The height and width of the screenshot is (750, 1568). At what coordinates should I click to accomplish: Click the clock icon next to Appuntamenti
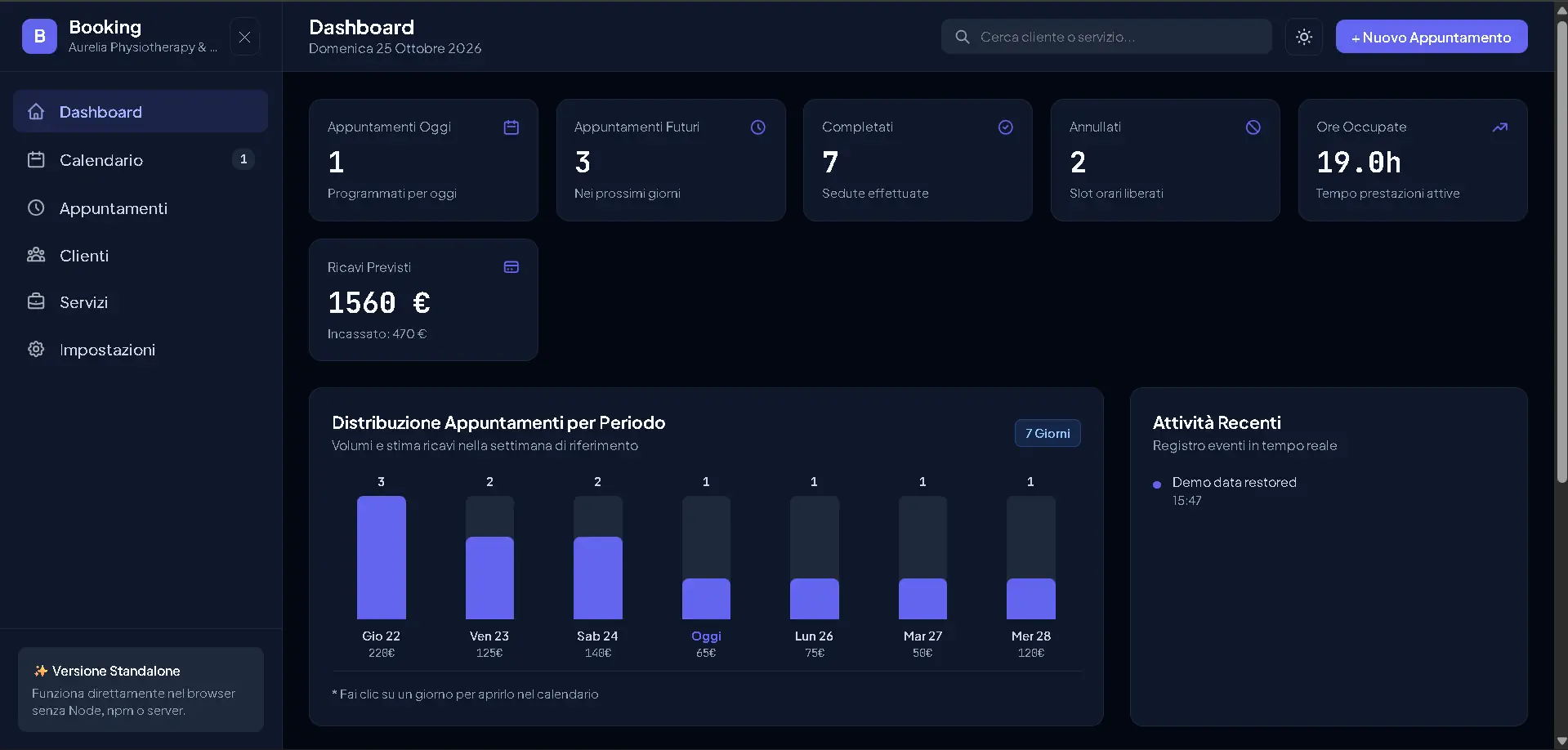36,208
